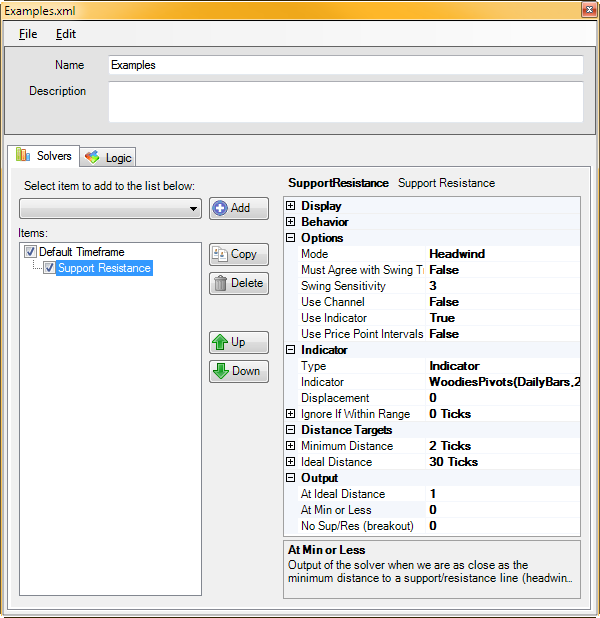Click the Ignore If Within Range 0 Ticks value
The width and height of the screenshot is (600, 618).
[450, 414]
